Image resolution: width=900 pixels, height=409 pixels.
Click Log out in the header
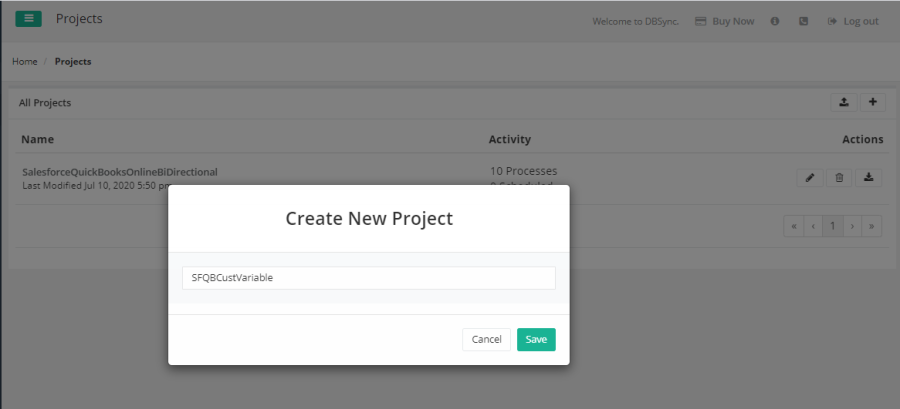coord(853,21)
